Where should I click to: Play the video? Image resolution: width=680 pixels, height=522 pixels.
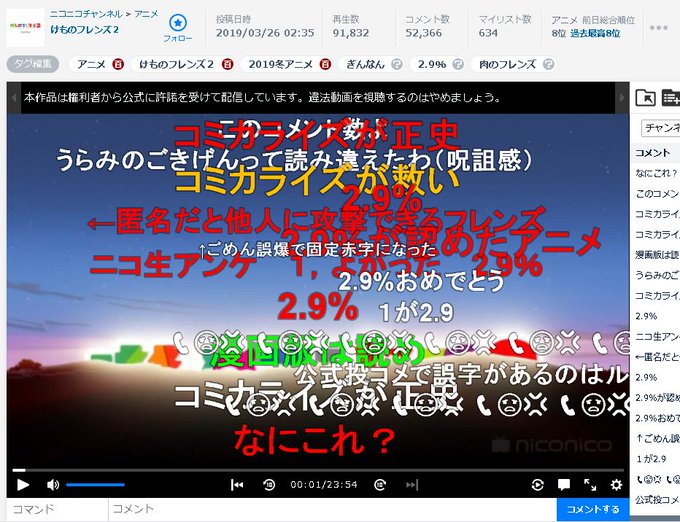tap(23, 485)
